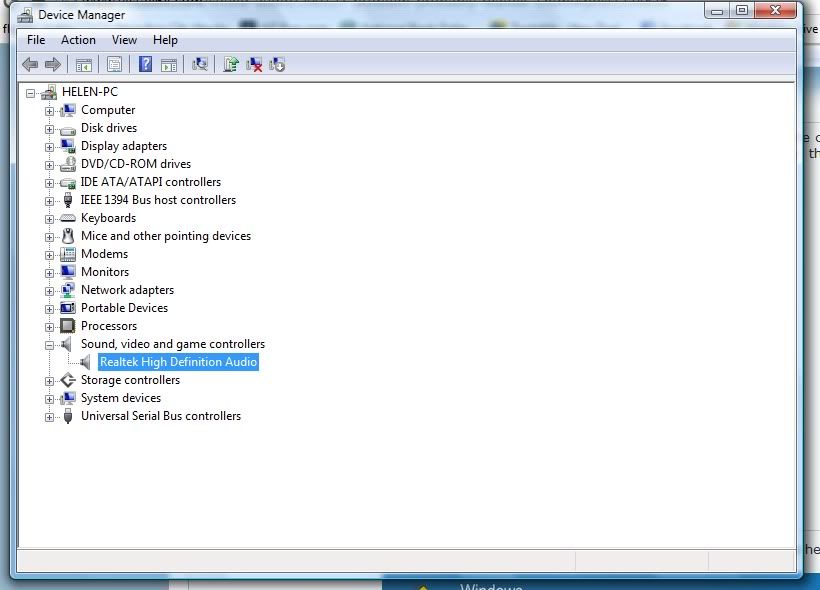
Task: Click the blue Help question mark icon
Action: click(145, 64)
